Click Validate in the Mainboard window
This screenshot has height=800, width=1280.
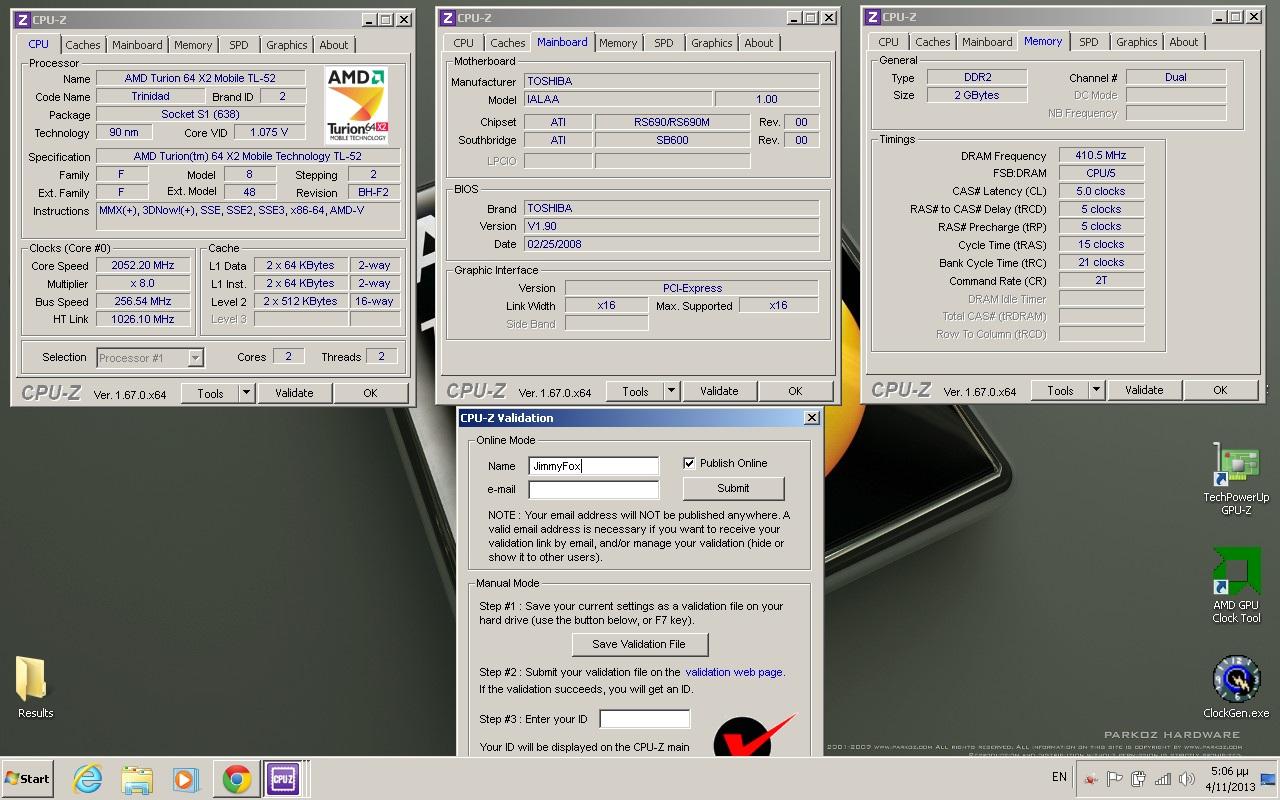click(x=719, y=391)
